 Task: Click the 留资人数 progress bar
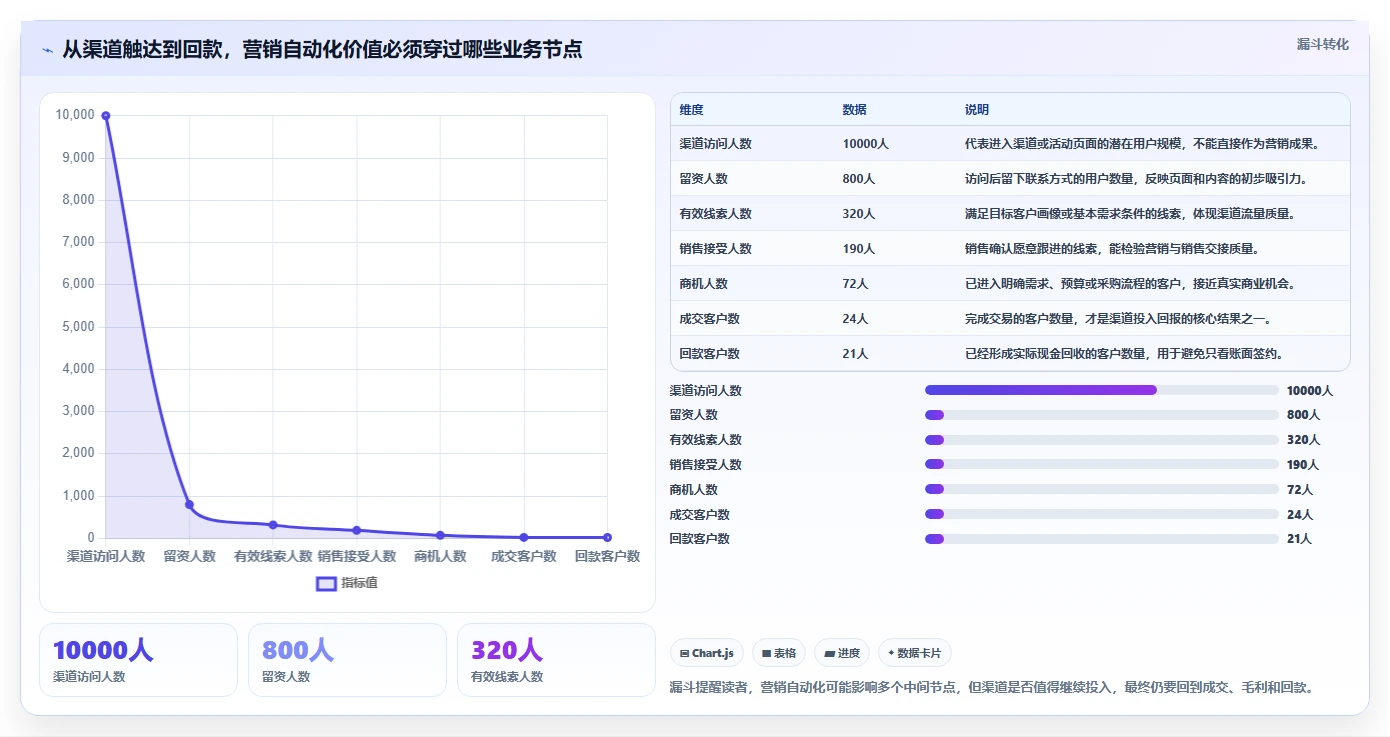coord(1101,415)
